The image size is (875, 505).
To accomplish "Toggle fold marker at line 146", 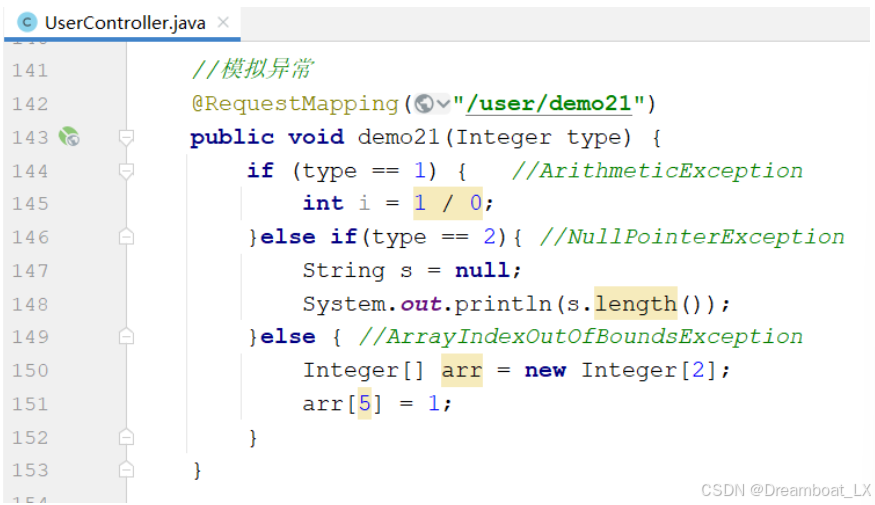I will (x=127, y=237).
